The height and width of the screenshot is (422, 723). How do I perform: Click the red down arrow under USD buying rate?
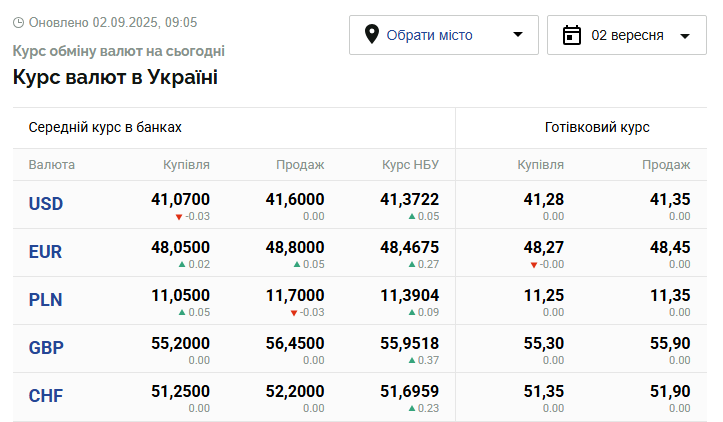[179, 216]
